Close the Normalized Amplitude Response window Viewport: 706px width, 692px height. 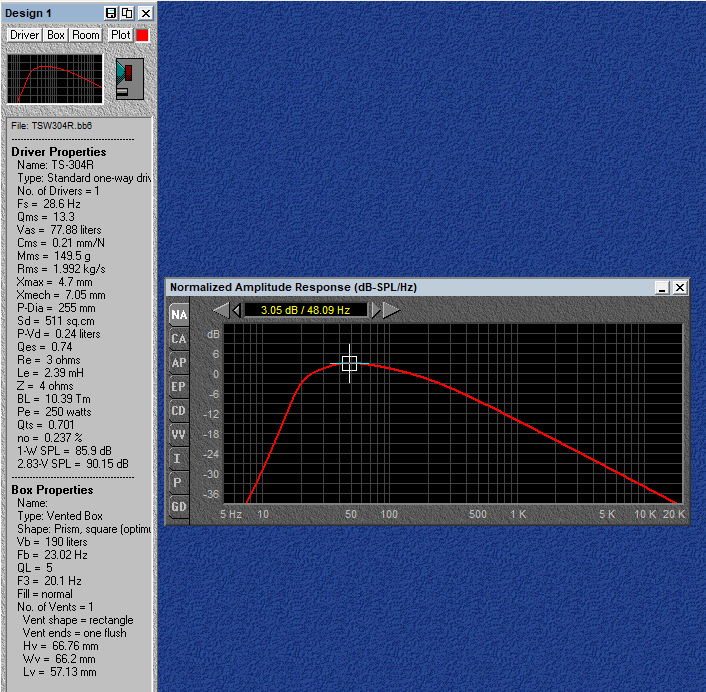[x=680, y=288]
